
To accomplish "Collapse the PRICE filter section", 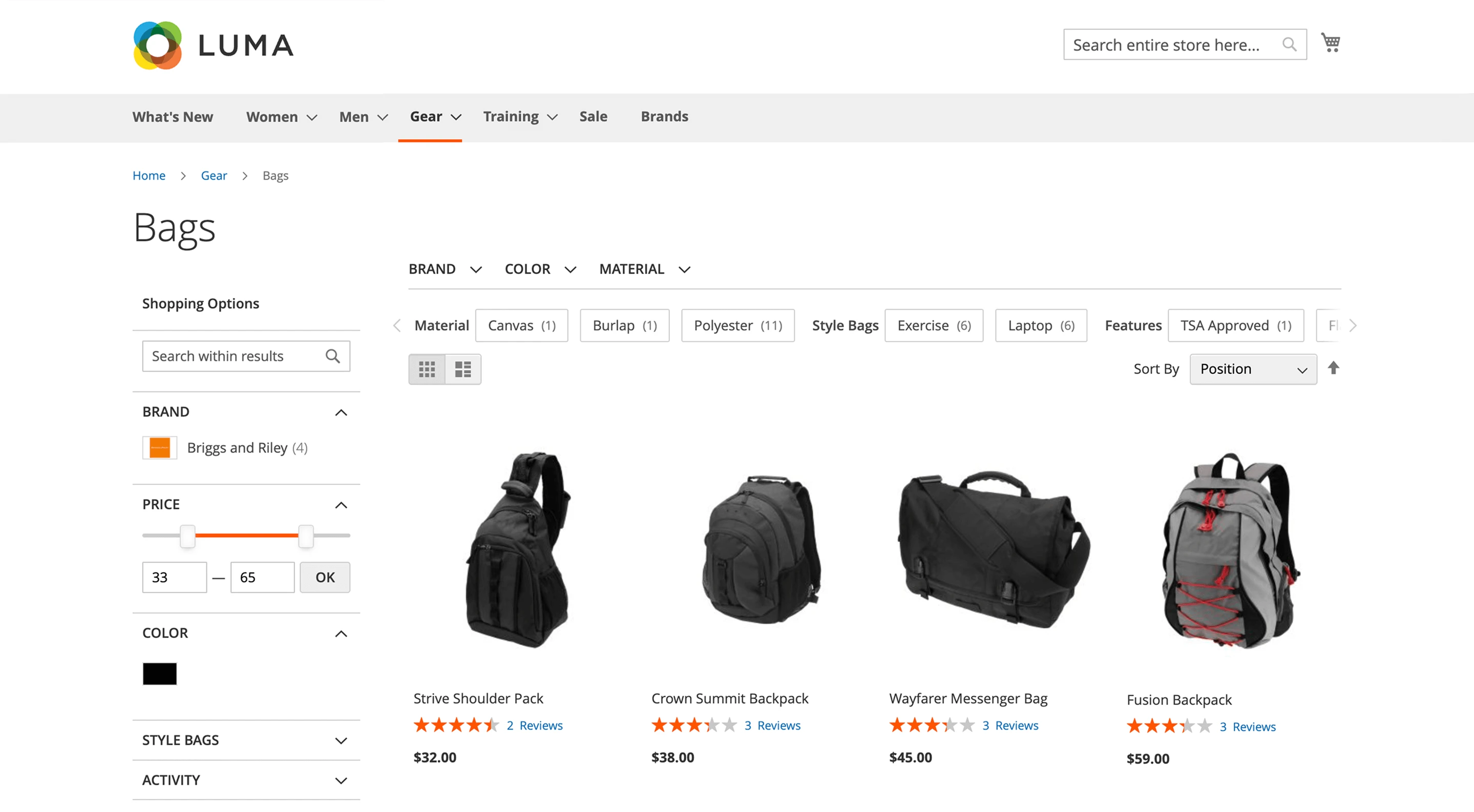I will tap(342, 505).
